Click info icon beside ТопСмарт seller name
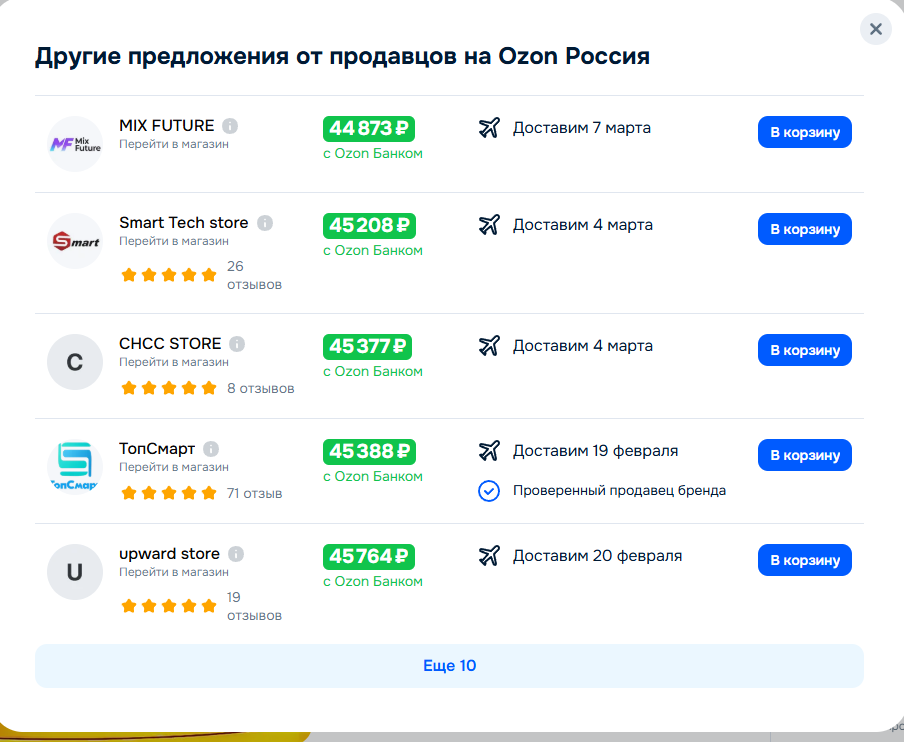 coord(211,449)
